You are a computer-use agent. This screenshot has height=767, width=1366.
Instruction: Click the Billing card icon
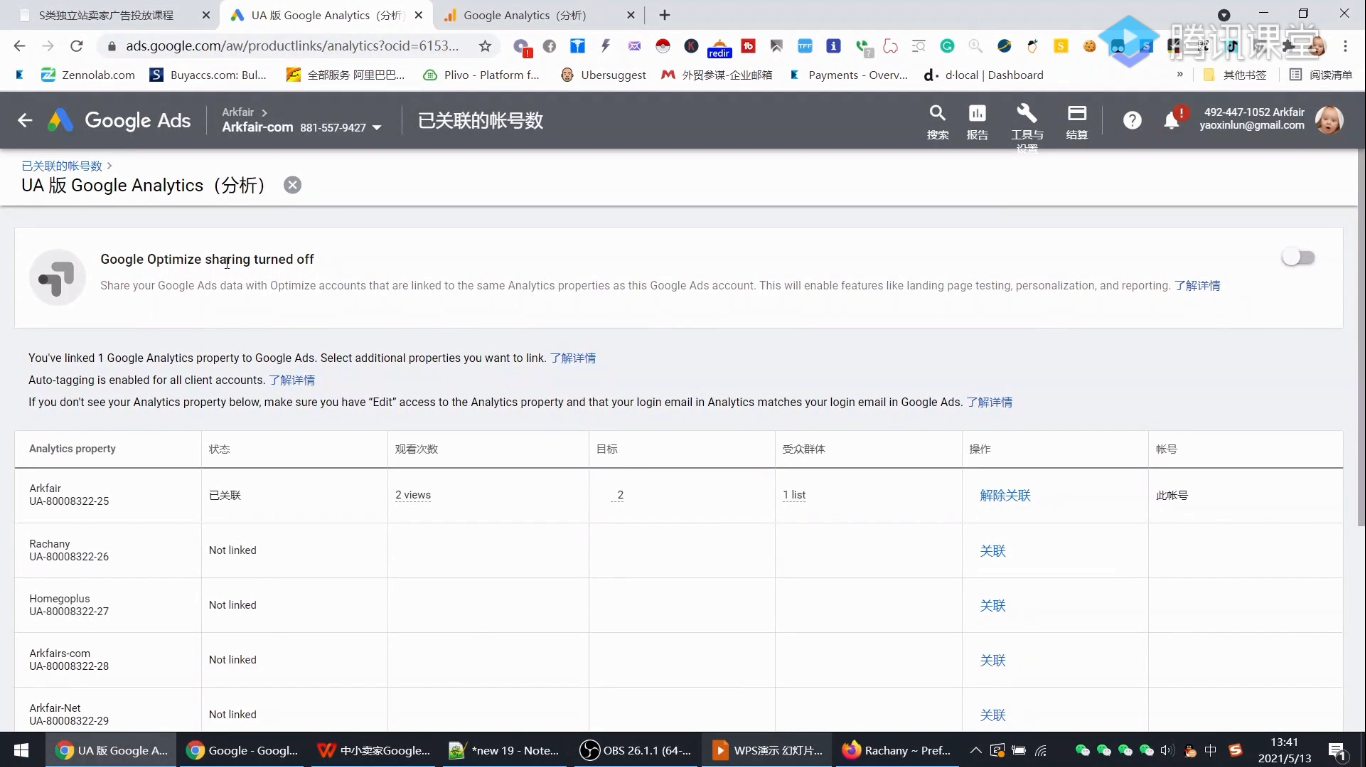coord(1076,114)
